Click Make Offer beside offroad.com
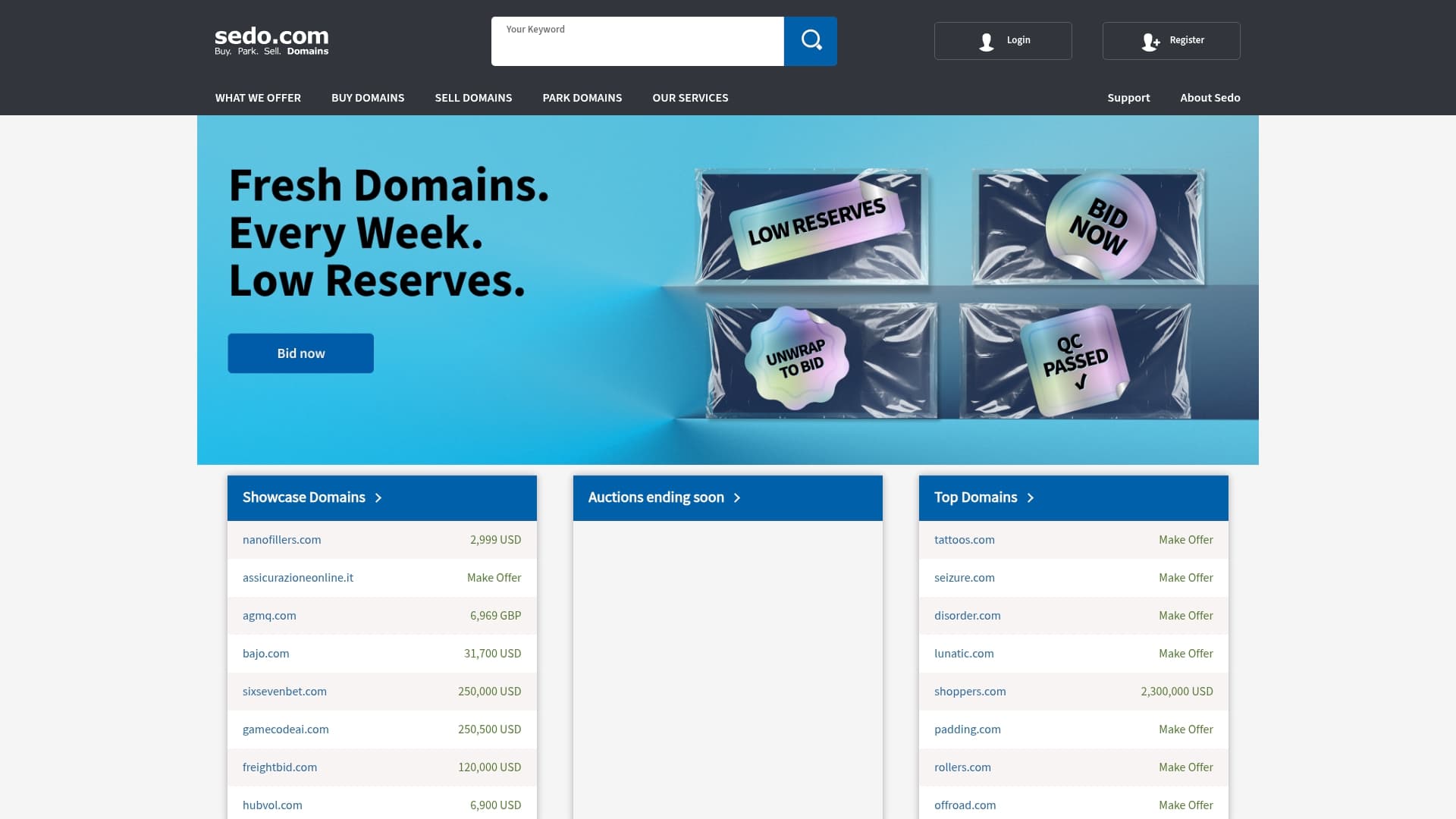Viewport: 1456px width, 819px height. (1186, 805)
